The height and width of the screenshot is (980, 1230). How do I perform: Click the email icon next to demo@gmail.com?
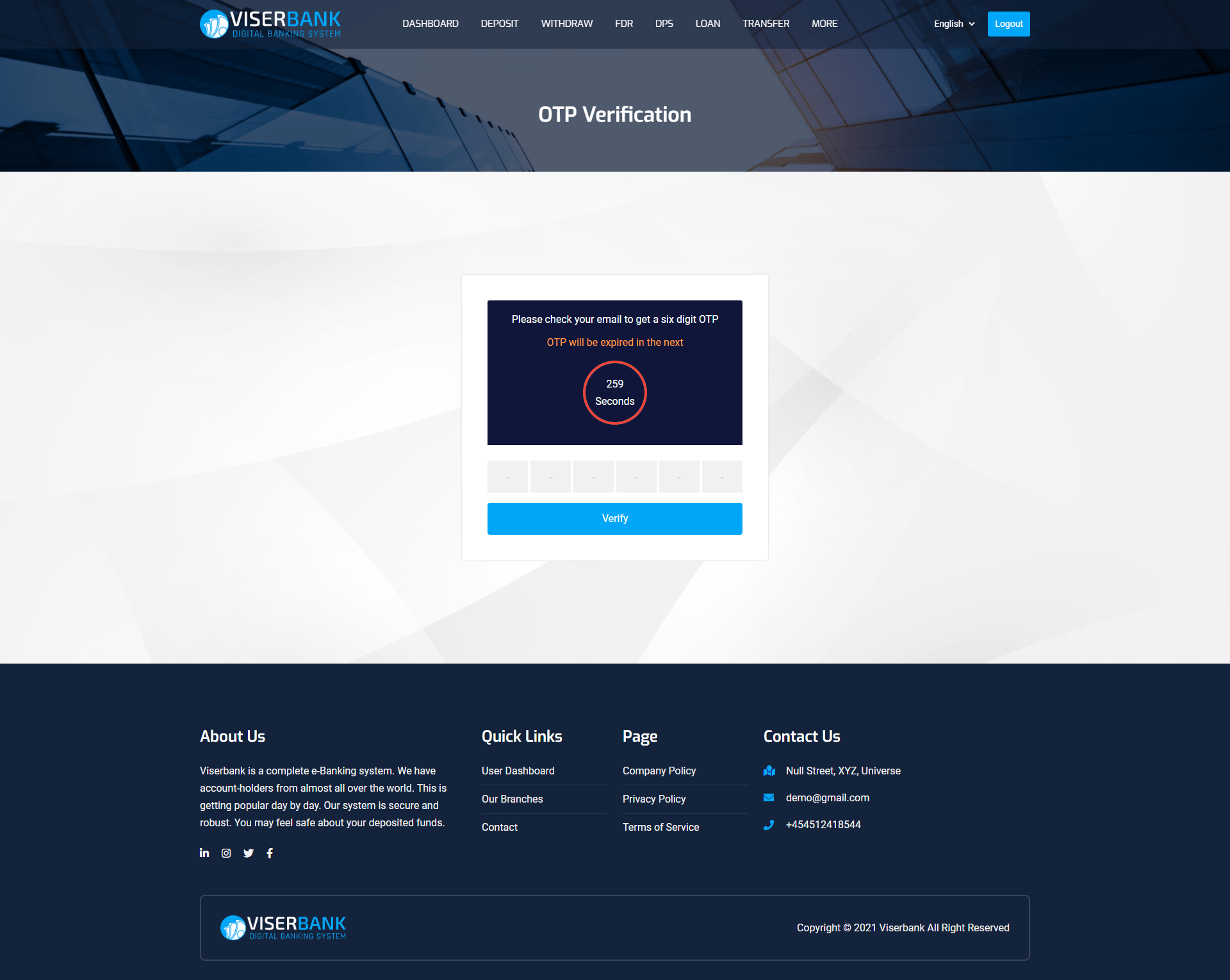[x=770, y=797]
